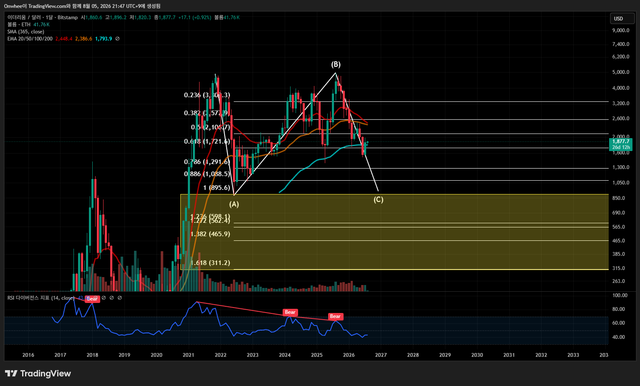The width and height of the screenshot is (640, 386).
Task: Click the 9,000.0 price axis label
Action: [x=620, y=30]
